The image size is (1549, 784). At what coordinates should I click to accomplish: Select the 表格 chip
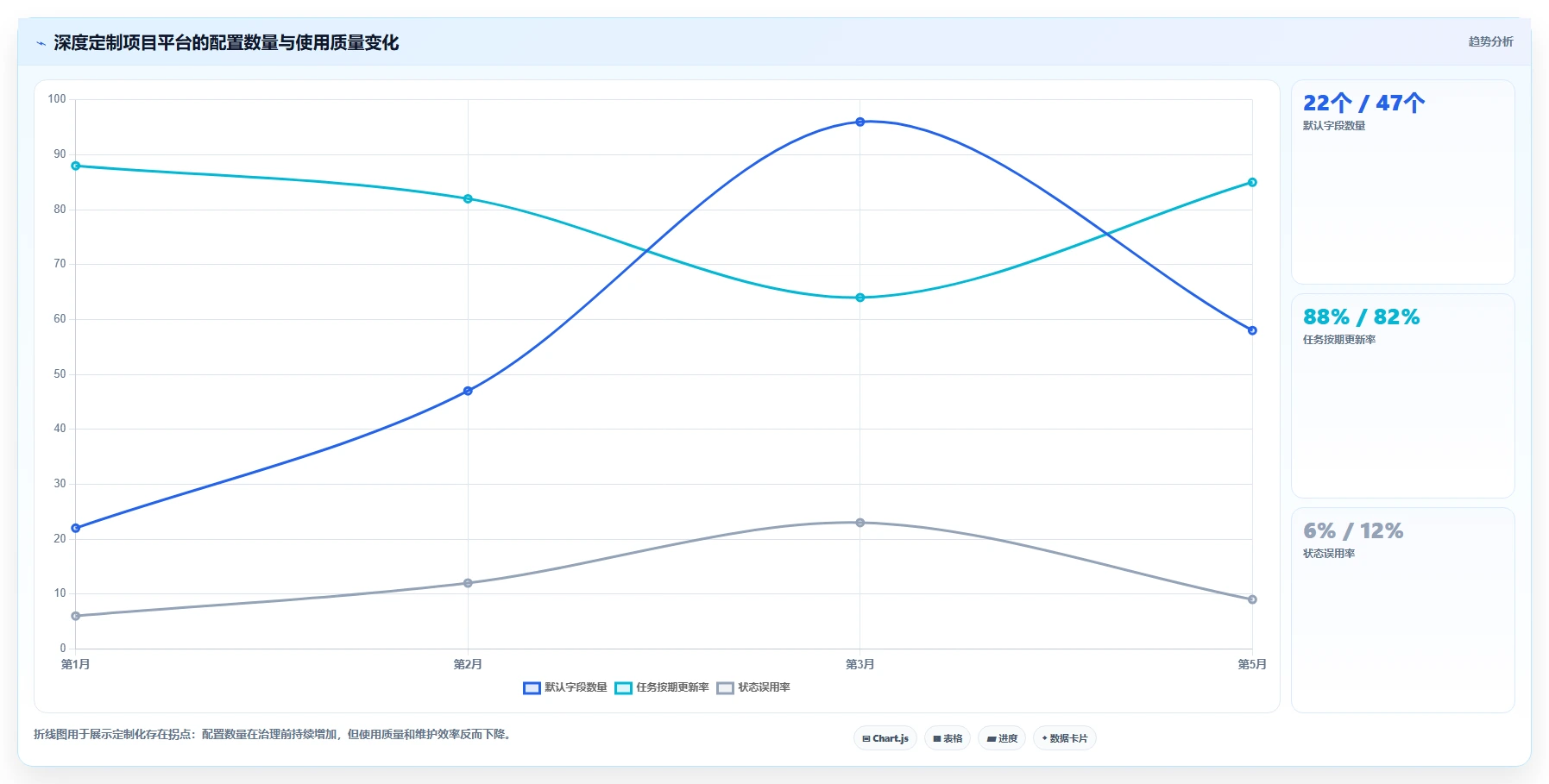(x=948, y=738)
